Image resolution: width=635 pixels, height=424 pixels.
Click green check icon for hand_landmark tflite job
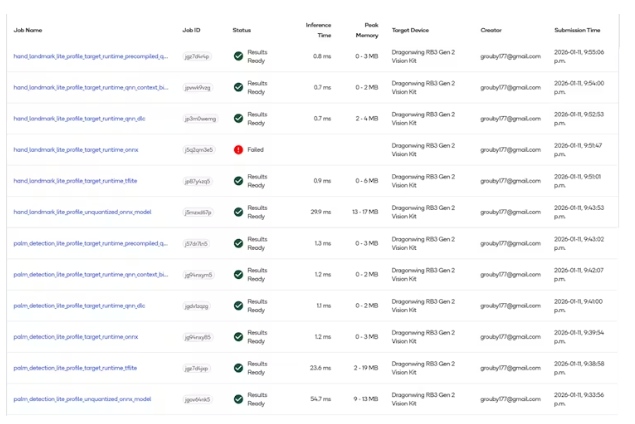[x=238, y=181]
